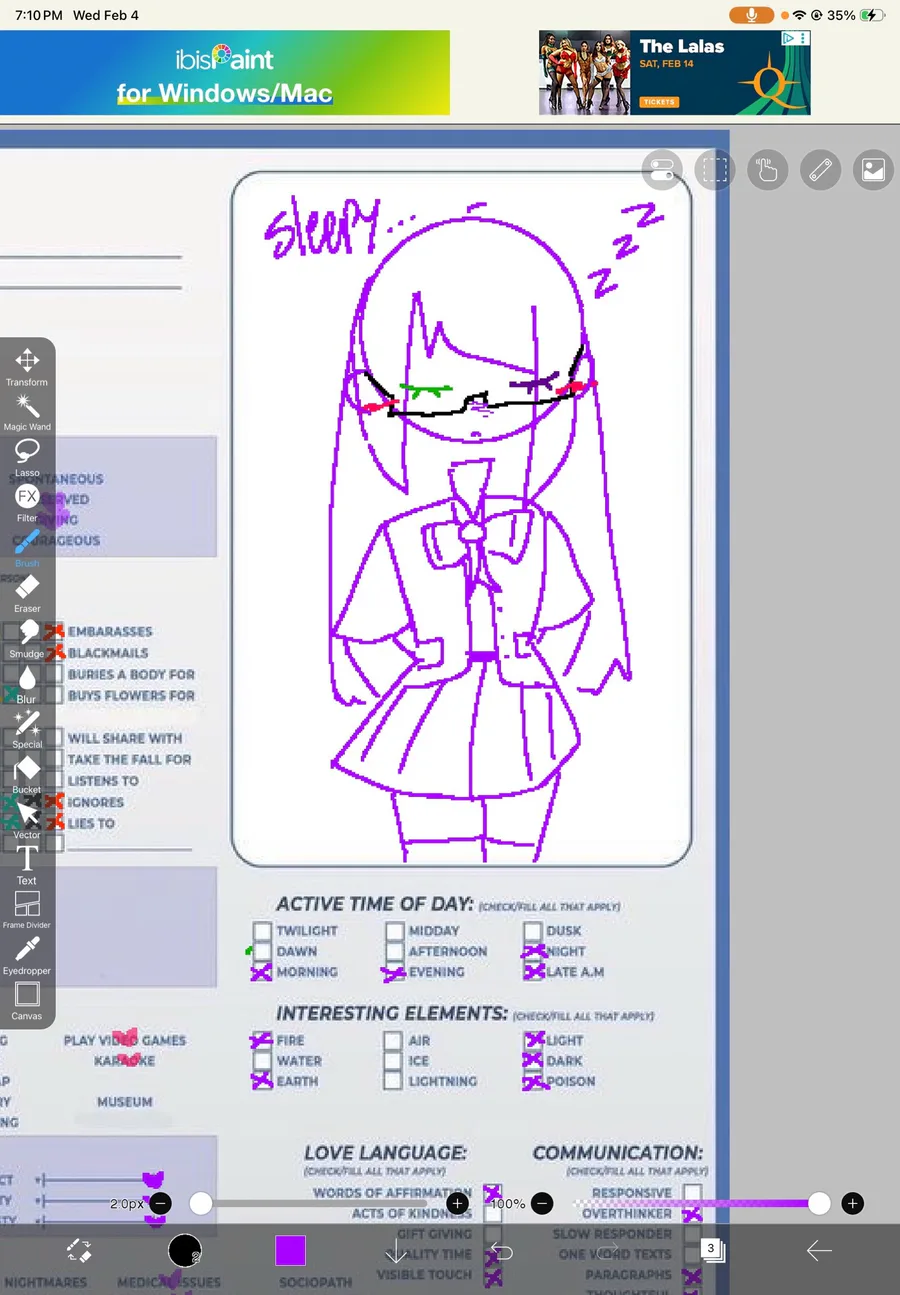This screenshot has height=1295, width=900.
Task: Tap the orange microphone indicator
Action: pos(751,15)
